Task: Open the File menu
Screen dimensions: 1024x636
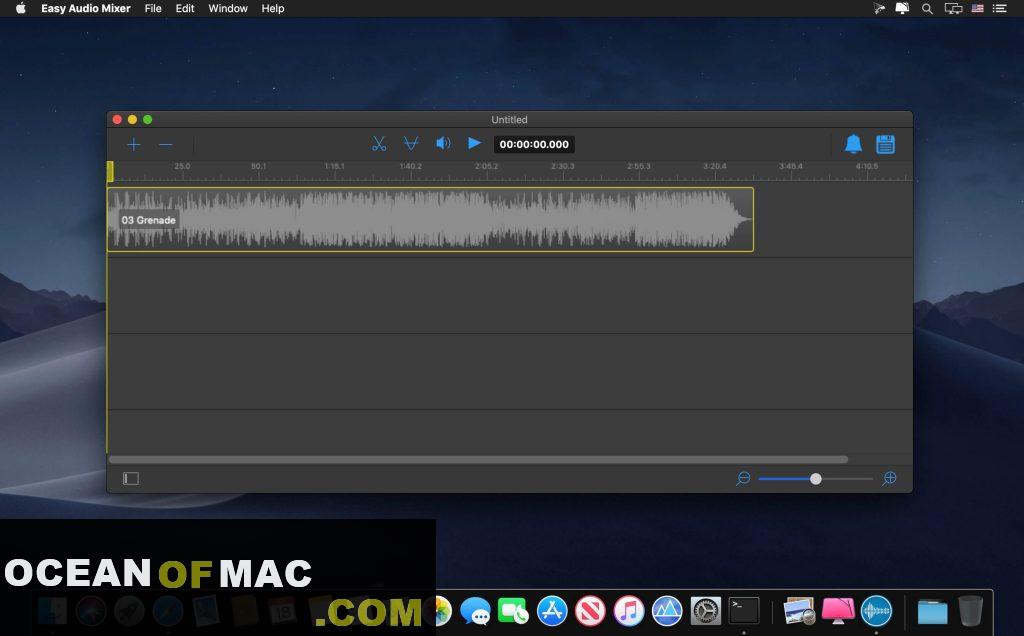Action: pos(153,8)
